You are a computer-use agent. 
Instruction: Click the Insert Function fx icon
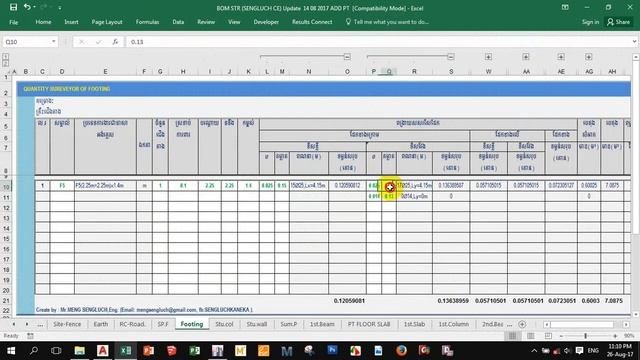click(115, 42)
